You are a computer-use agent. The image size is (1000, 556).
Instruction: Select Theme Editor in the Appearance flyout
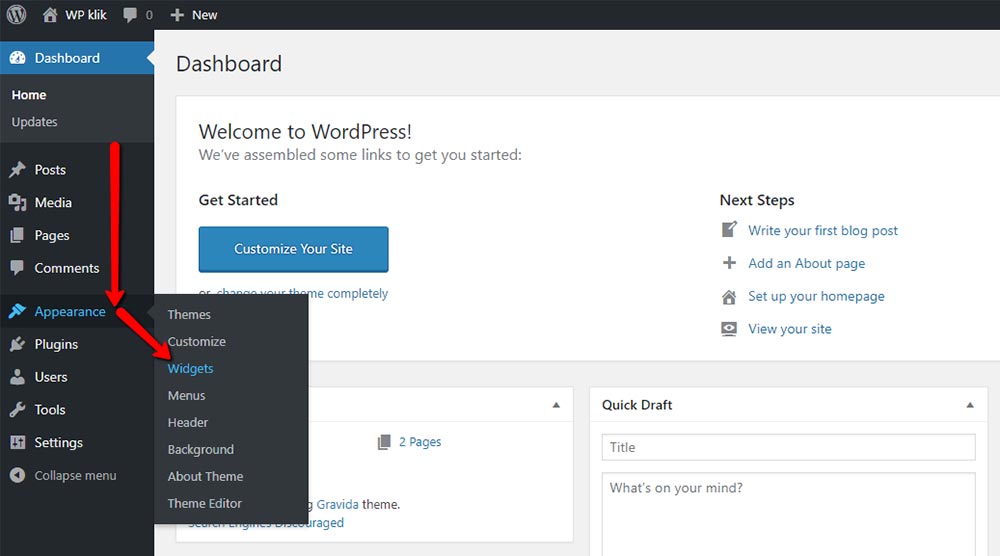205,503
